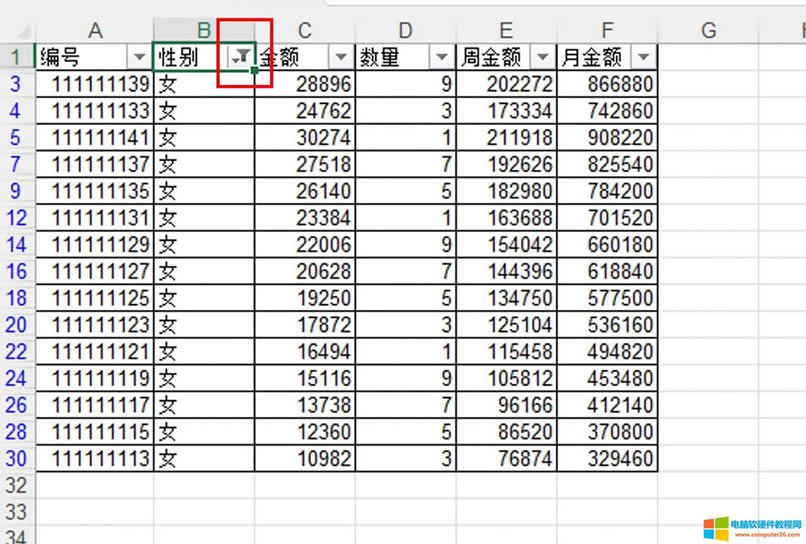The width and height of the screenshot is (806, 544).
Task: Select row 33 header
Action: (x=16, y=512)
